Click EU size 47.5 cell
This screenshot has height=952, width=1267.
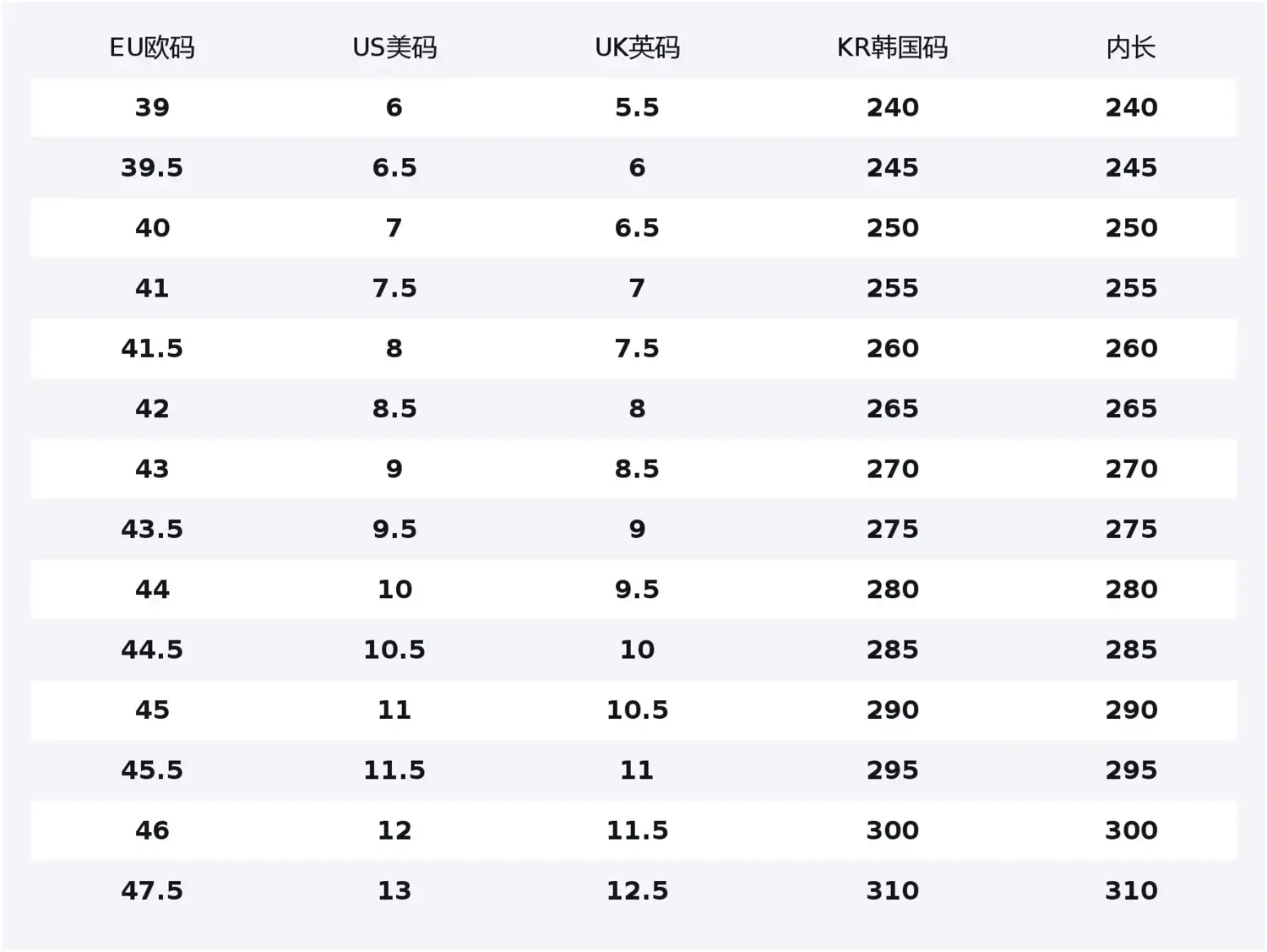152,890
